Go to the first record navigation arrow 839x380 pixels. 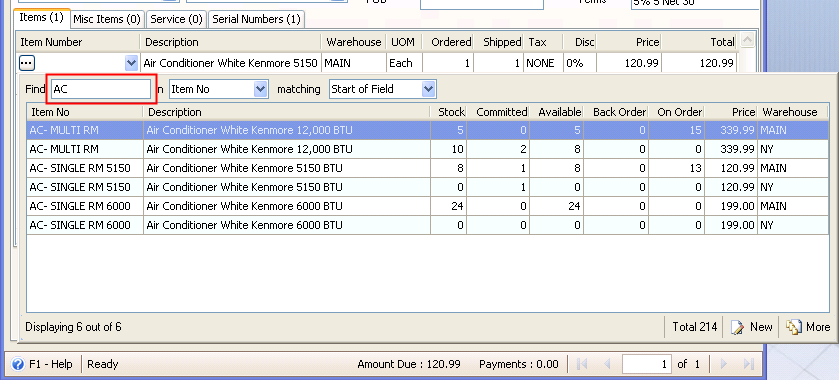click(x=583, y=364)
